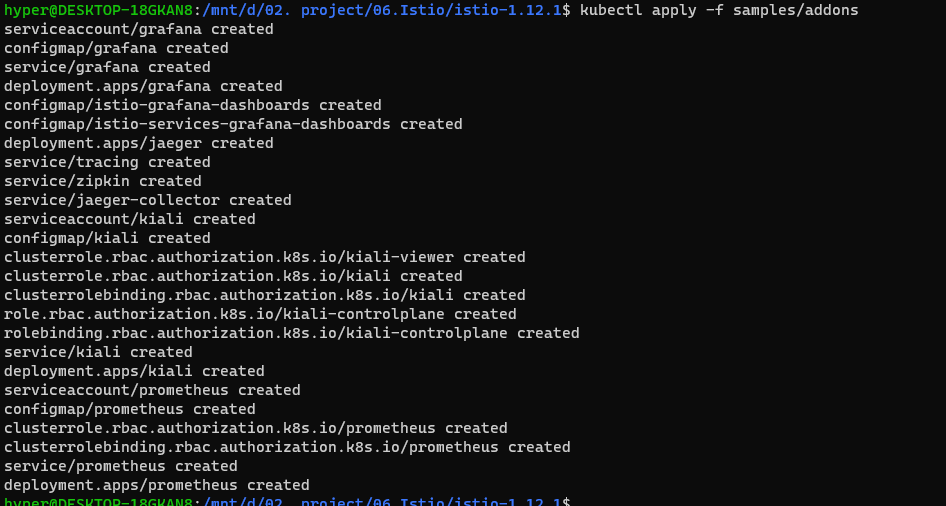Click 'hyper@DESKTOP-18GKAN8' in the top prompt
The width and height of the screenshot is (946, 506).
(98, 10)
